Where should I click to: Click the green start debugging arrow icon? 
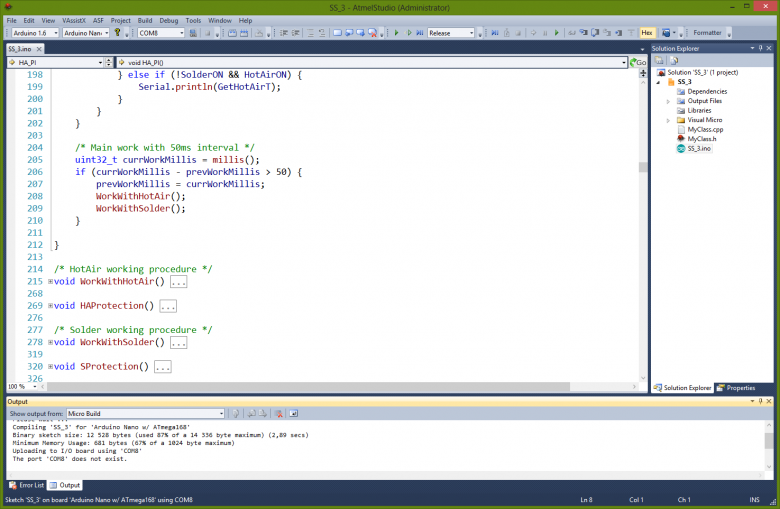(396, 33)
